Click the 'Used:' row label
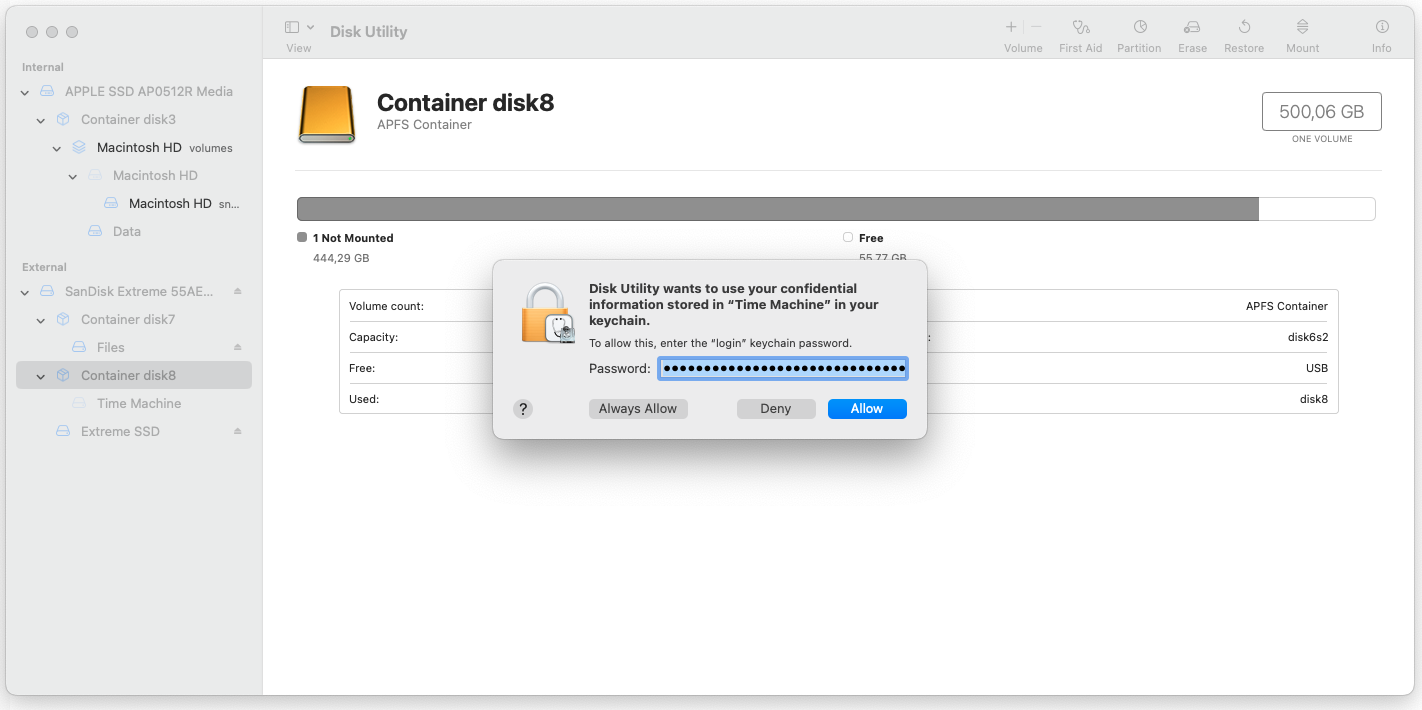1422x710 pixels. point(364,399)
